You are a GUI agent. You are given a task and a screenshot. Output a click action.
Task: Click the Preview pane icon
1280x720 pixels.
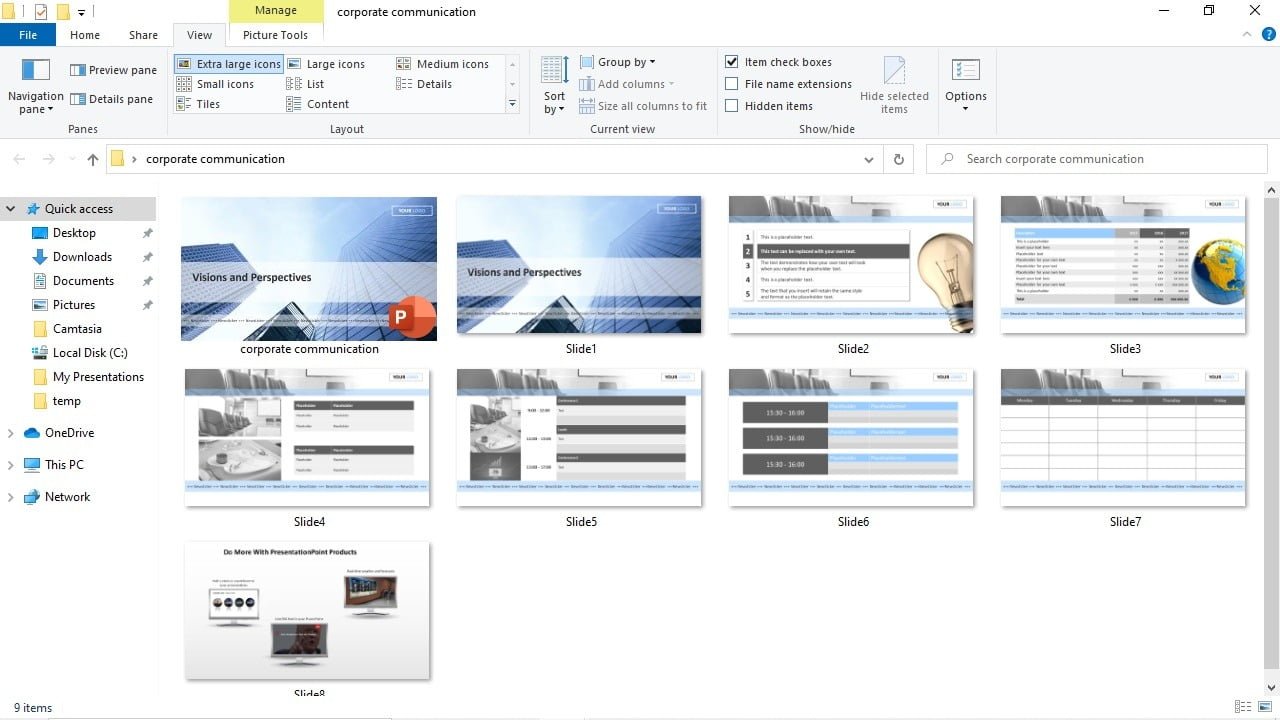pyautogui.click(x=78, y=71)
